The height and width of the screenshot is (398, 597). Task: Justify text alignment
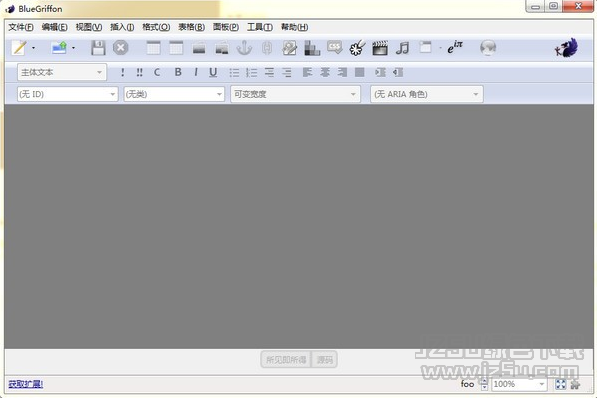tap(360, 72)
